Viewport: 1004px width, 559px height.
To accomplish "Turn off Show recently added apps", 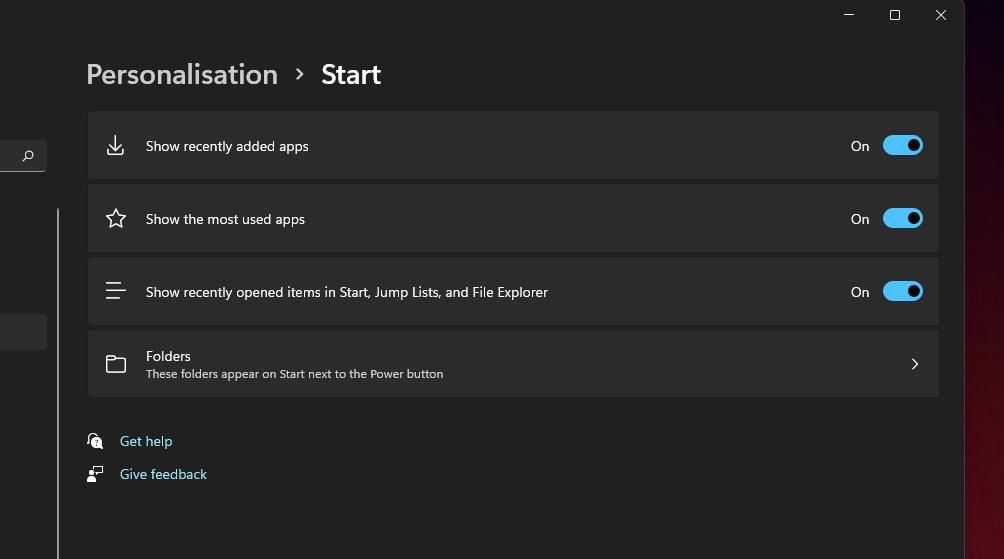I will [x=902, y=146].
